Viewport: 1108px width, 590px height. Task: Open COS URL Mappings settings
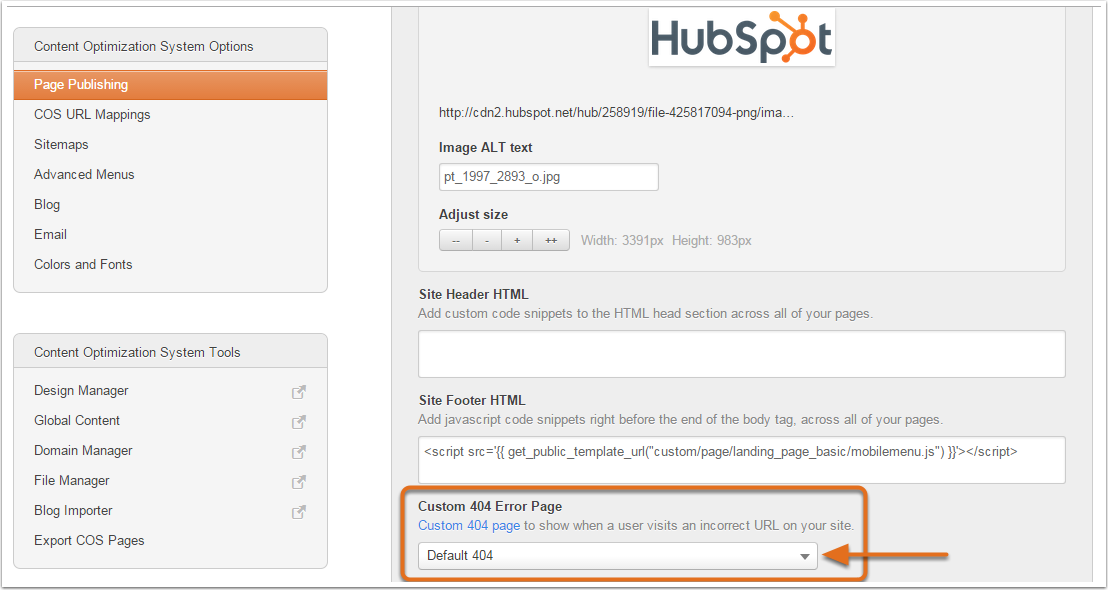pyautogui.click(x=92, y=114)
